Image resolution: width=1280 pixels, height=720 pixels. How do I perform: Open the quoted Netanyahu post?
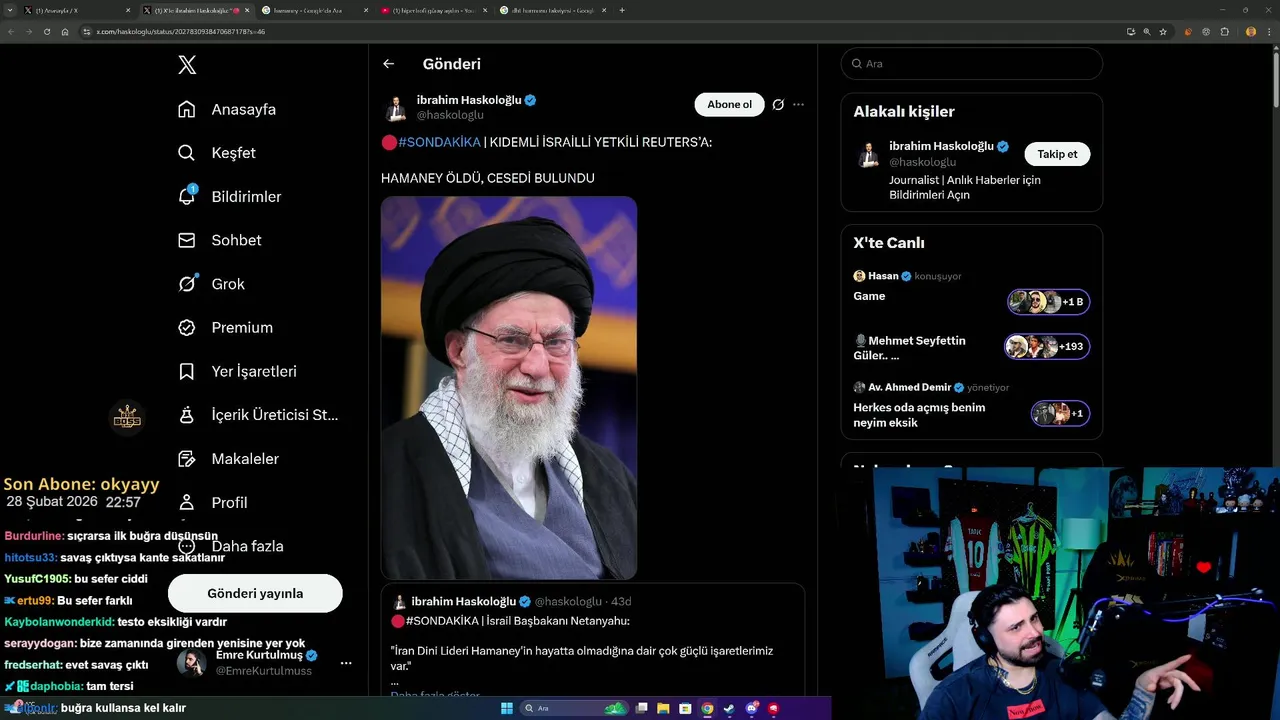click(x=593, y=640)
